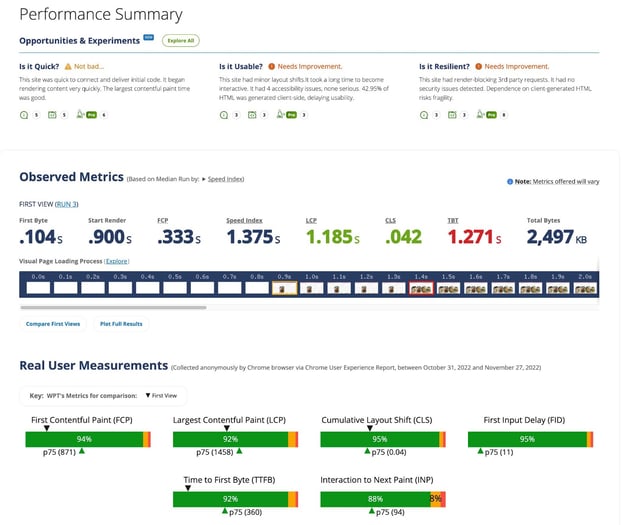Image resolution: width=624 pixels, height=525 pixels.
Task: Click the blue Note info icon
Action: [x=510, y=181]
